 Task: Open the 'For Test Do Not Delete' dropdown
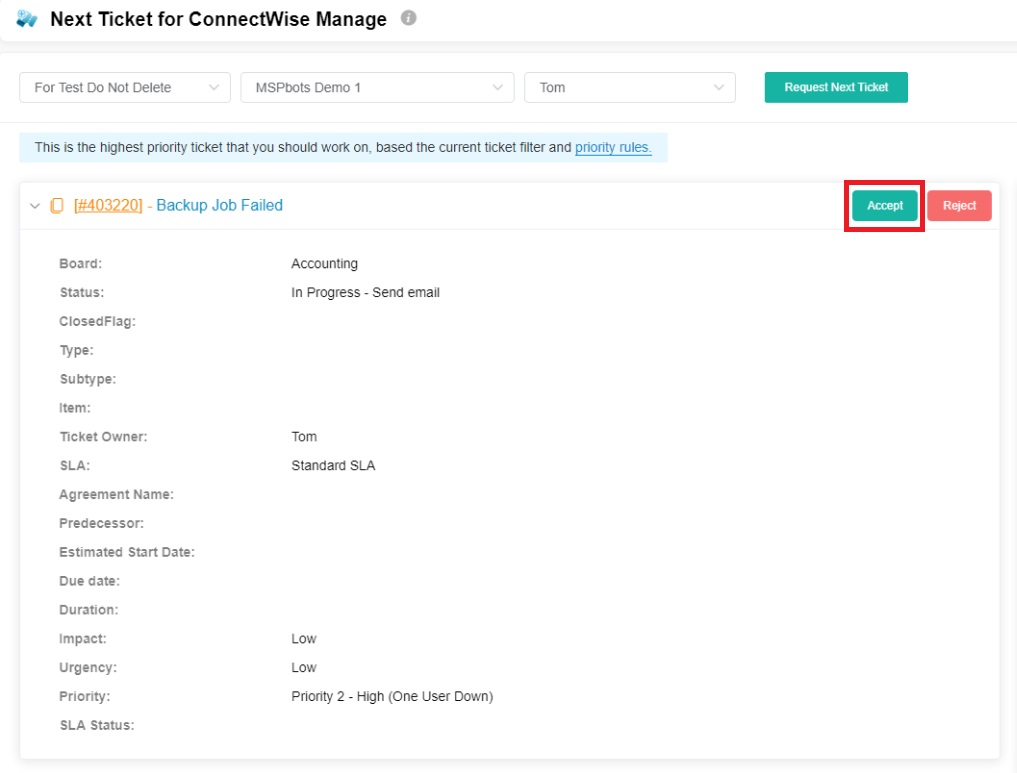(125, 88)
